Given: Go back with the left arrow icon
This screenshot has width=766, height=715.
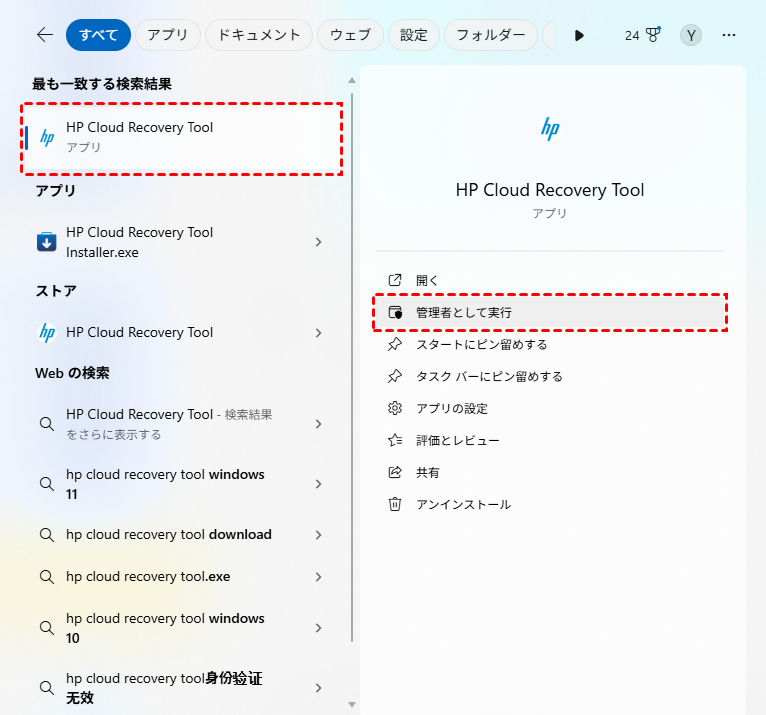Looking at the screenshot, I should (x=45, y=35).
